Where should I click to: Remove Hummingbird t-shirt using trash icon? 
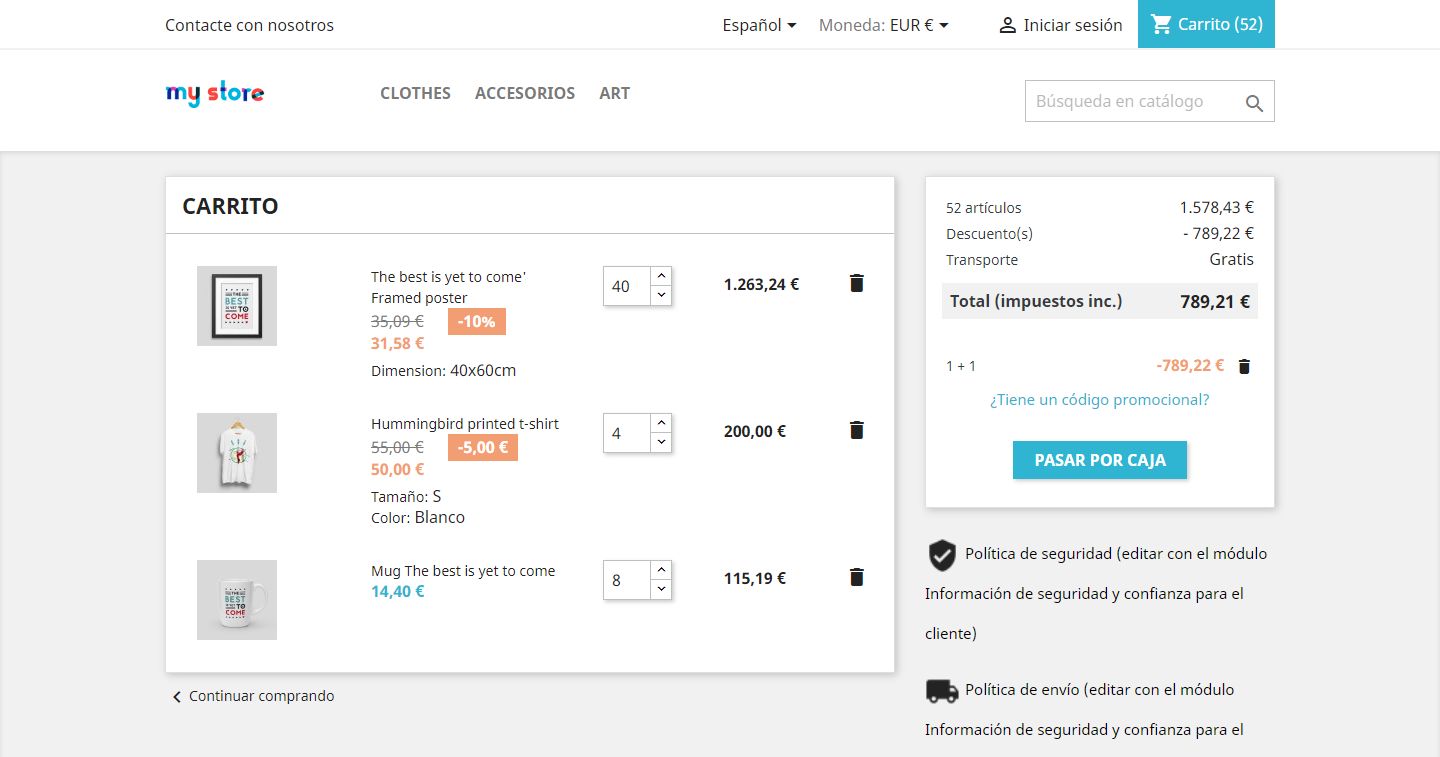(x=856, y=431)
